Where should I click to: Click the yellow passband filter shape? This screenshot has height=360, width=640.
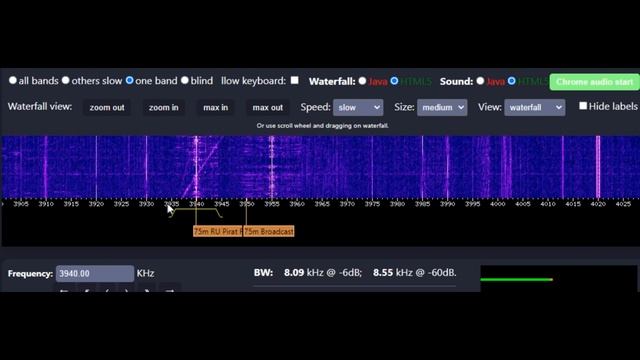coord(197,213)
